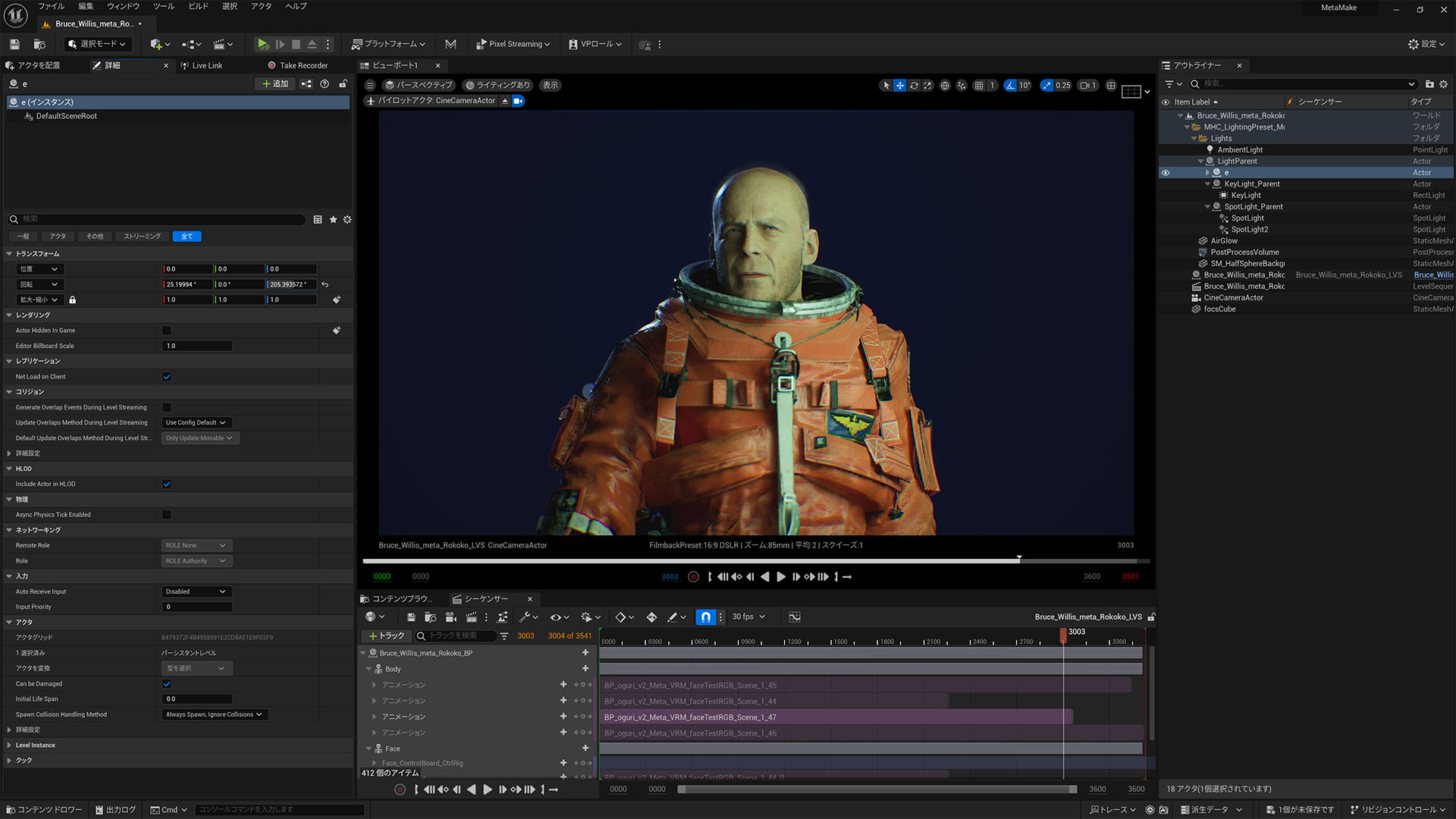Click the eject icon in main toolbar
The height and width of the screenshot is (819, 1456).
(x=312, y=44)
